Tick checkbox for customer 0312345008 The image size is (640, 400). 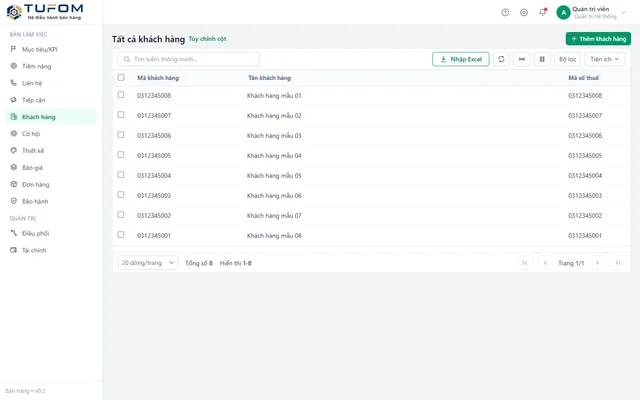(121, 95)
